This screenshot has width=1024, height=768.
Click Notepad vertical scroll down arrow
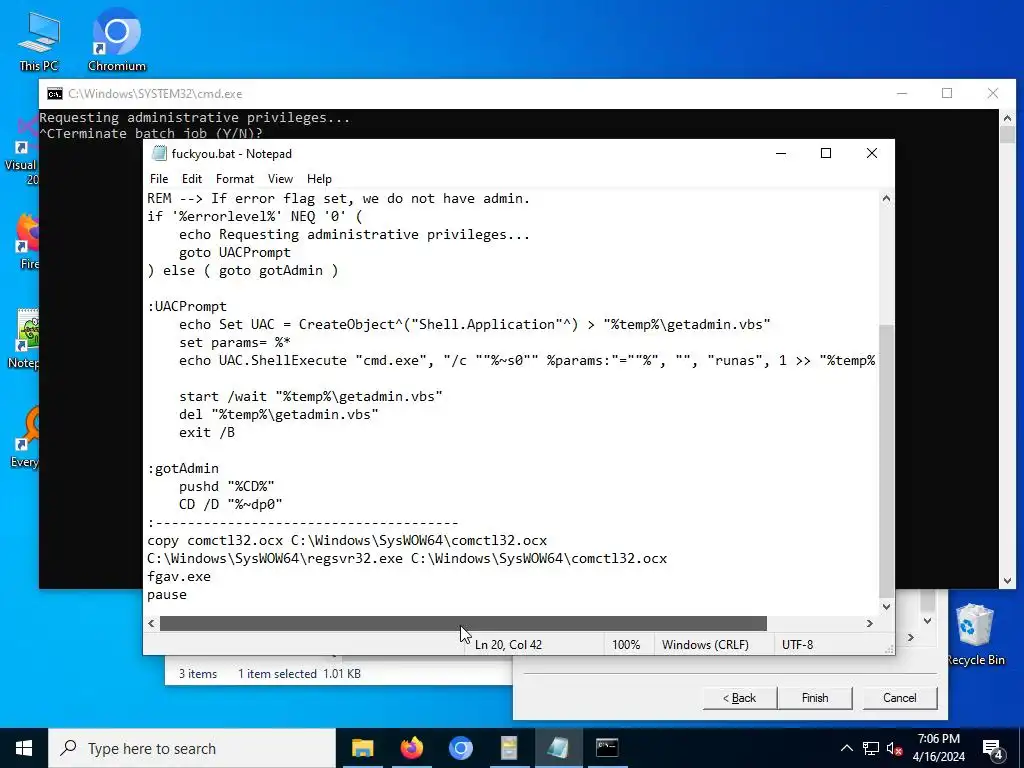pos(886,607)
